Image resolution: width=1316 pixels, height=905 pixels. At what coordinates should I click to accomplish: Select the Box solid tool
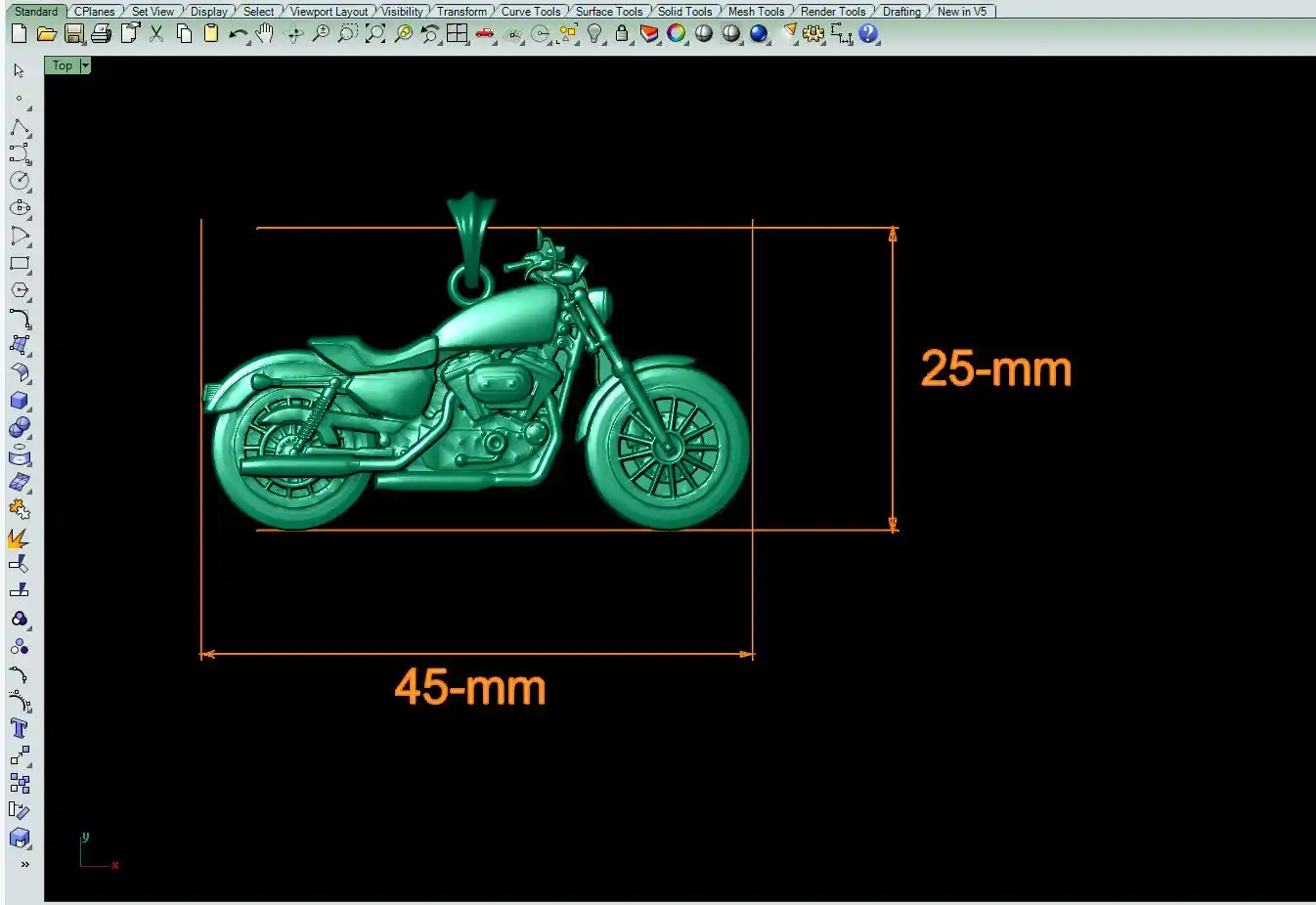[x=20, y=401]
